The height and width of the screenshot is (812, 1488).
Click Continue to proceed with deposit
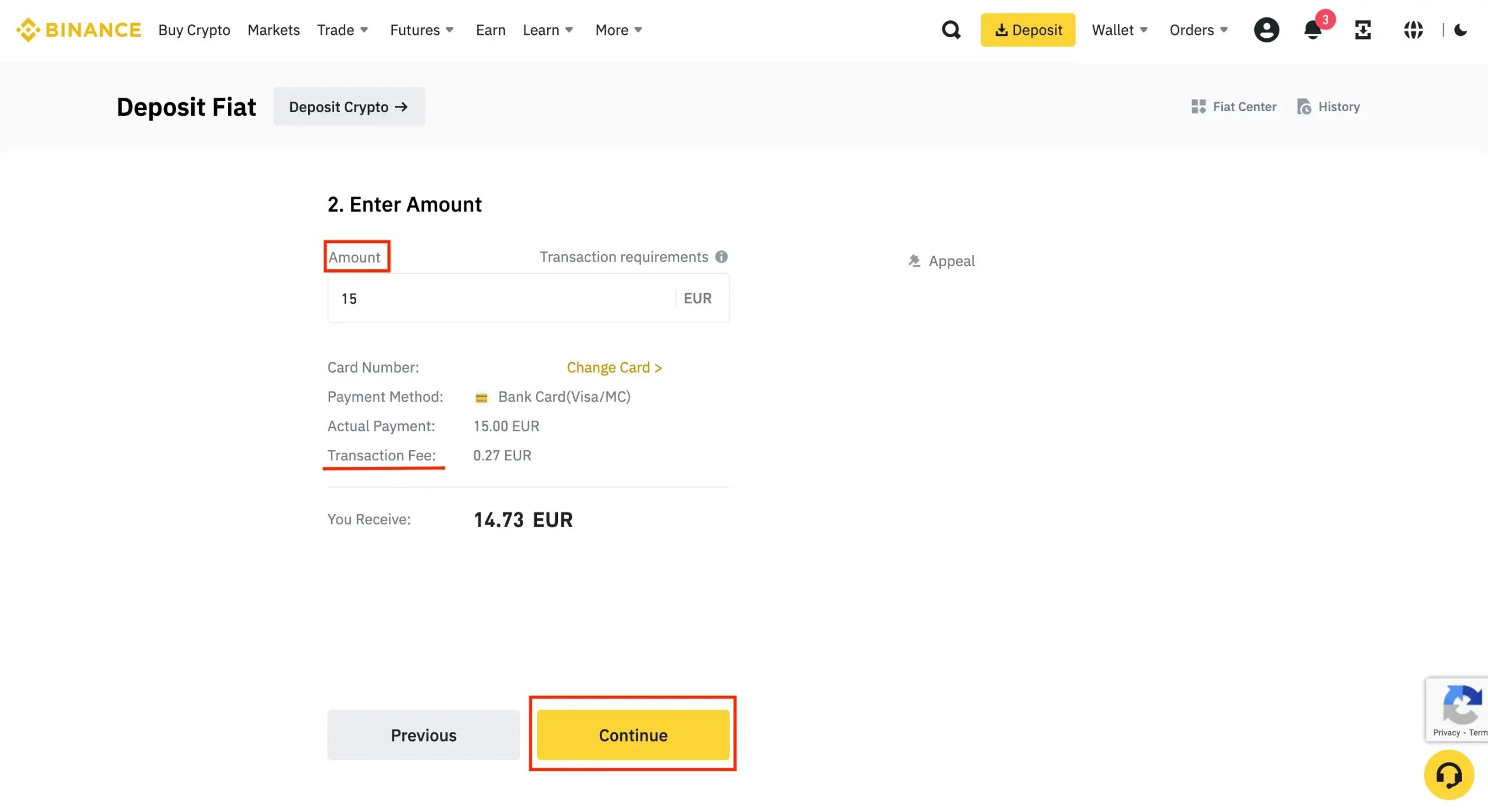tap(632, 734)
